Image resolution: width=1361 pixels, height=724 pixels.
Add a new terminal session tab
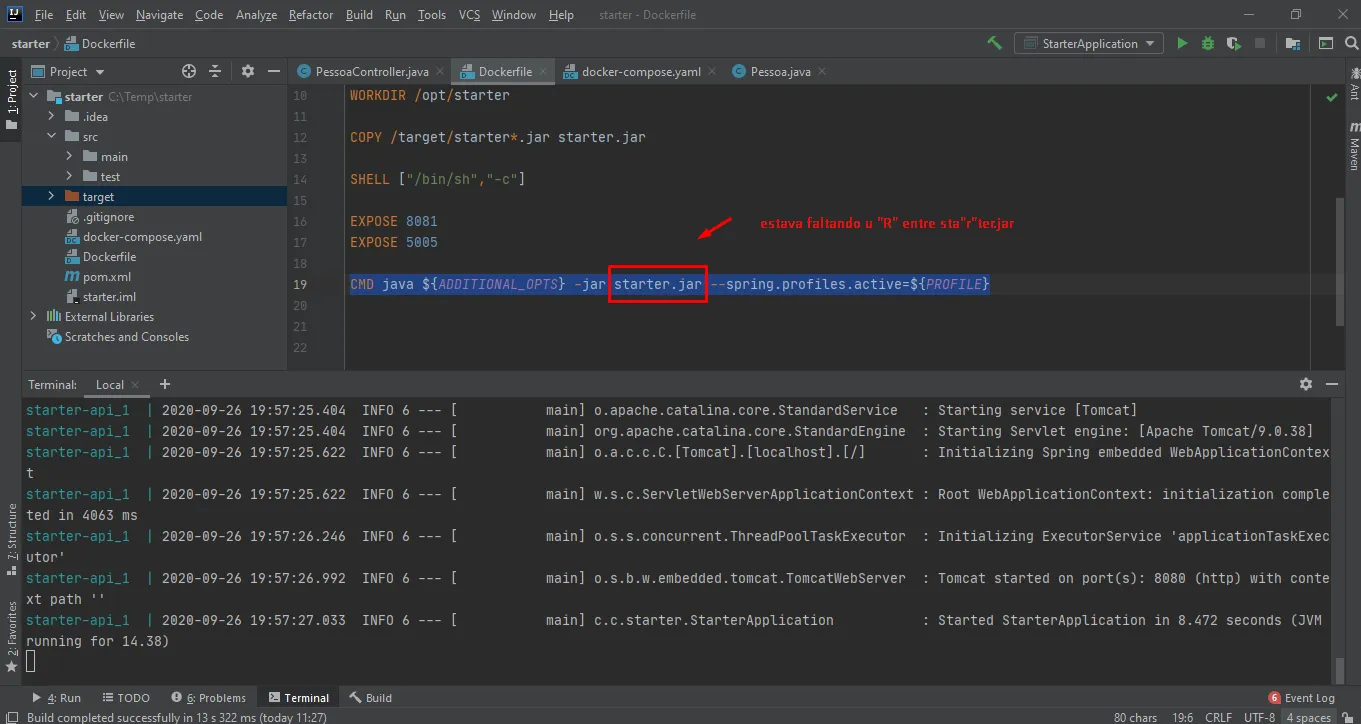pyautogui.click(x=165, y=384)
